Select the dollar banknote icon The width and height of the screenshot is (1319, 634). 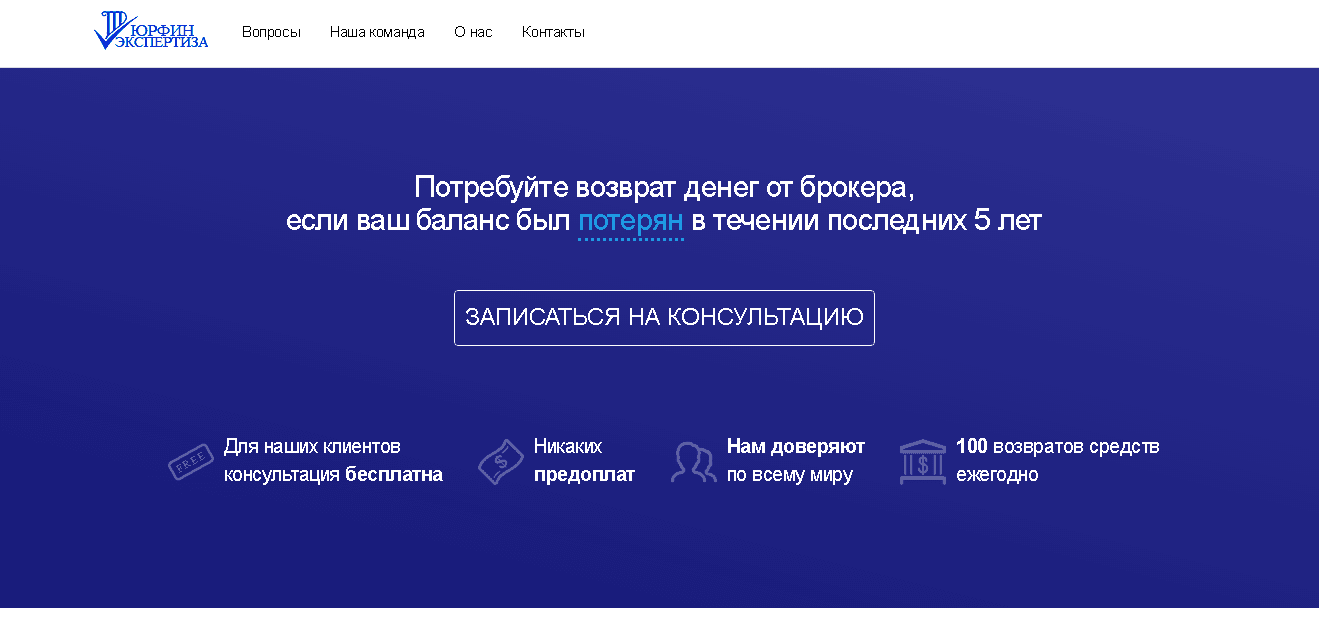500,461
